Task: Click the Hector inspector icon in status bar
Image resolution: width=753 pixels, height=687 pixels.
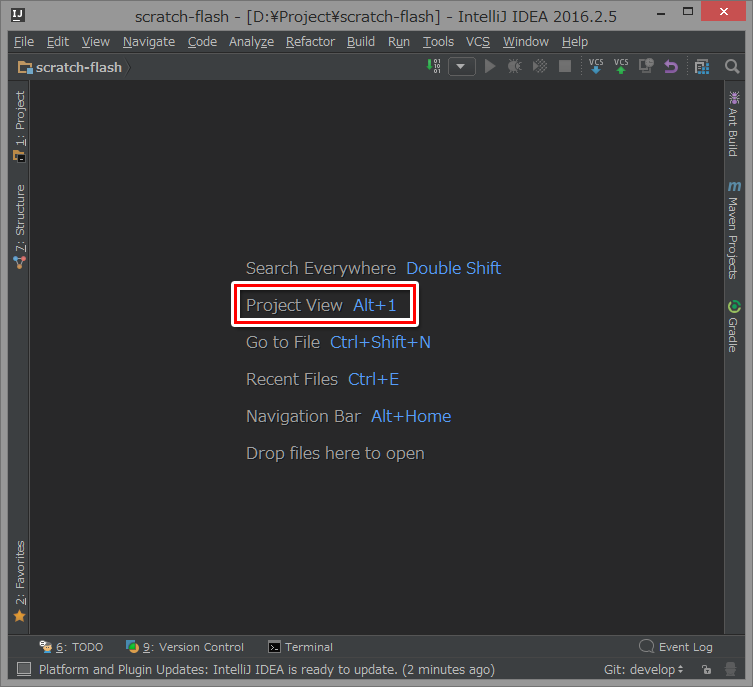Action: pyautogui.click(x=730, y=669)
